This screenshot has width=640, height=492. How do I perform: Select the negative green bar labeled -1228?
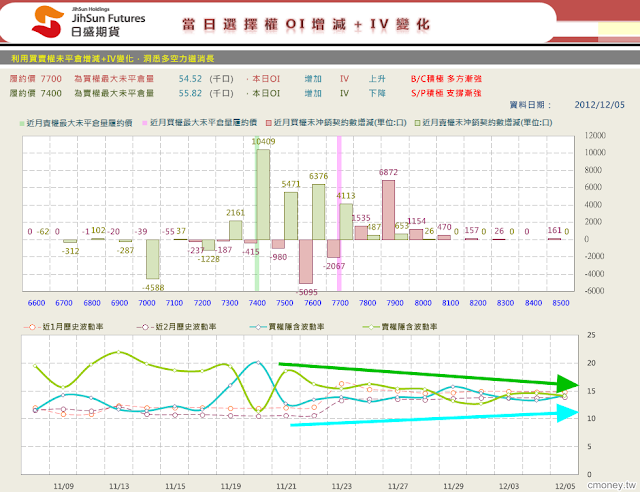point(208,245)
